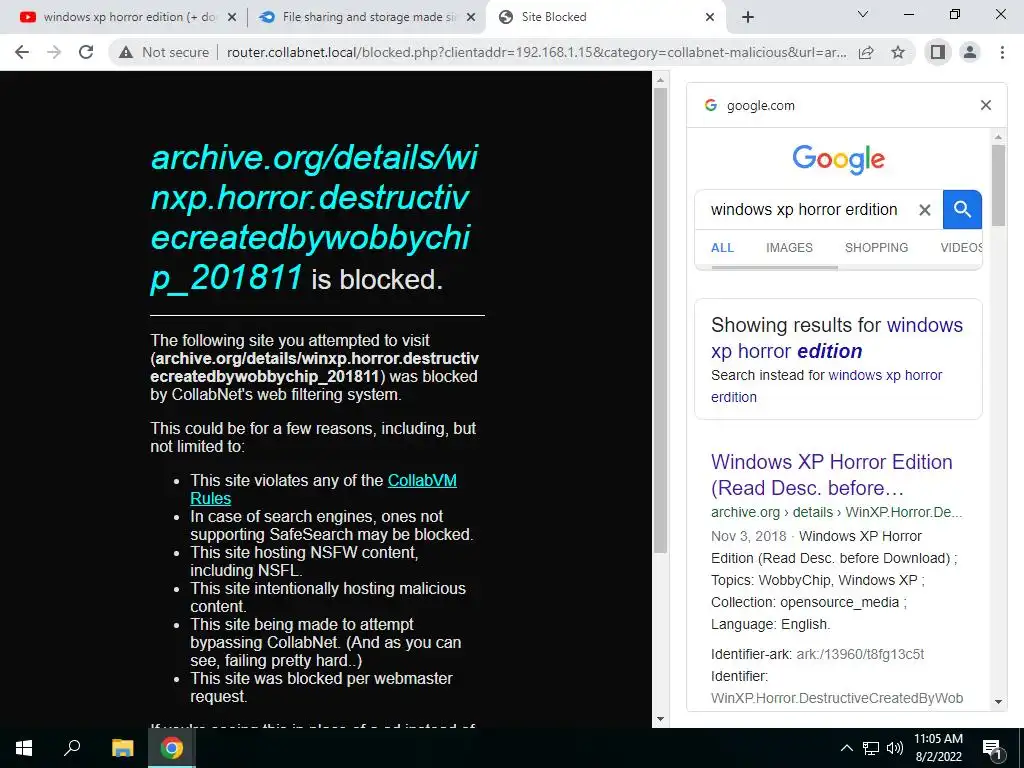Screen dimensions: 1024x768
Task: Open the taskbar clock and date
Action: tap(938, 748)
